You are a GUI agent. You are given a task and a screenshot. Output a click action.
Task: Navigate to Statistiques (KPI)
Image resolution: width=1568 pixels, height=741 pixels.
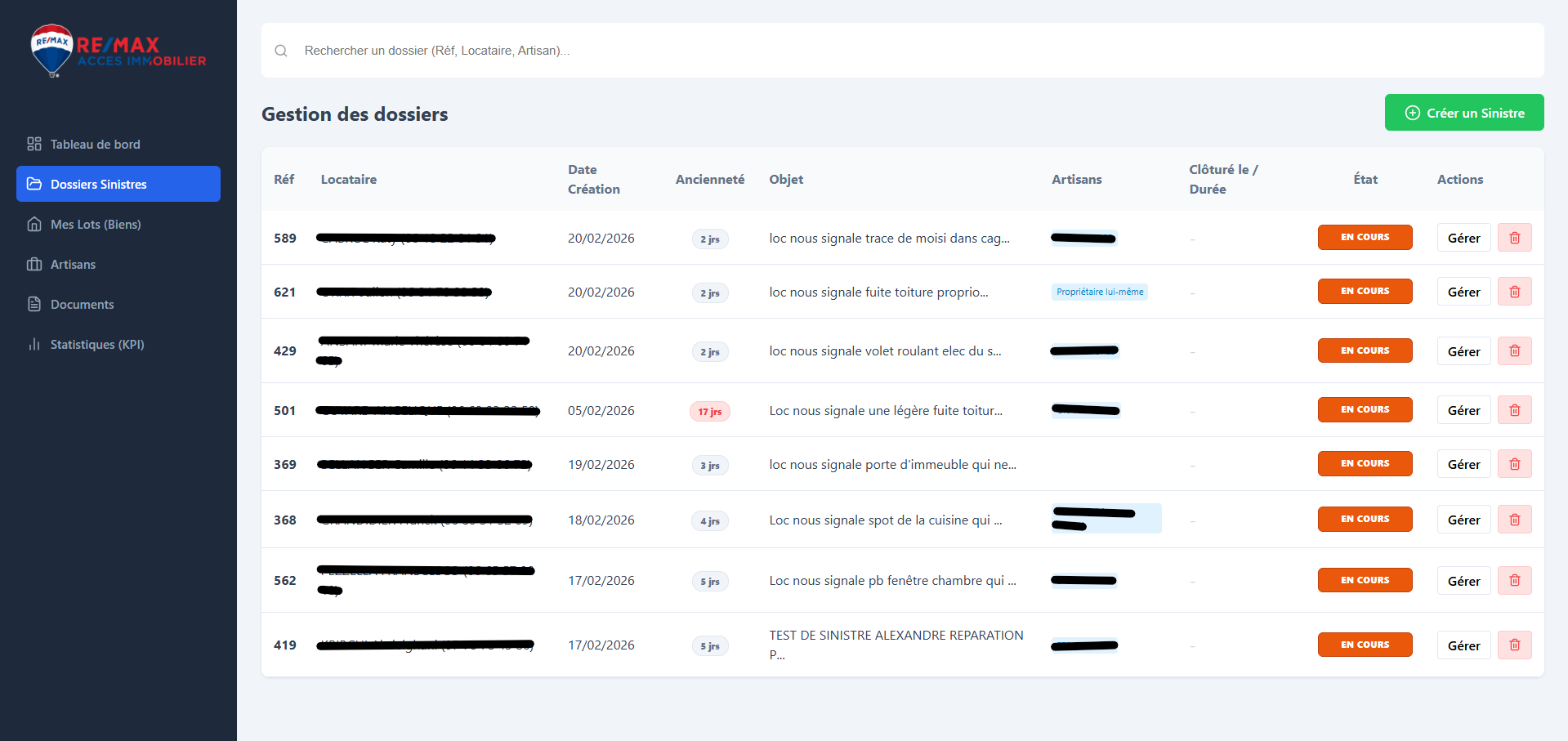[96, 345]
